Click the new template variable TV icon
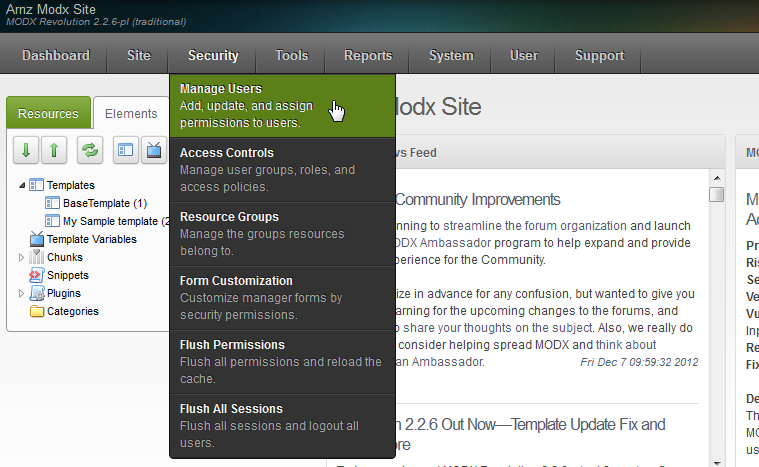This screenshot has width=759, height=467. (154, 150)
